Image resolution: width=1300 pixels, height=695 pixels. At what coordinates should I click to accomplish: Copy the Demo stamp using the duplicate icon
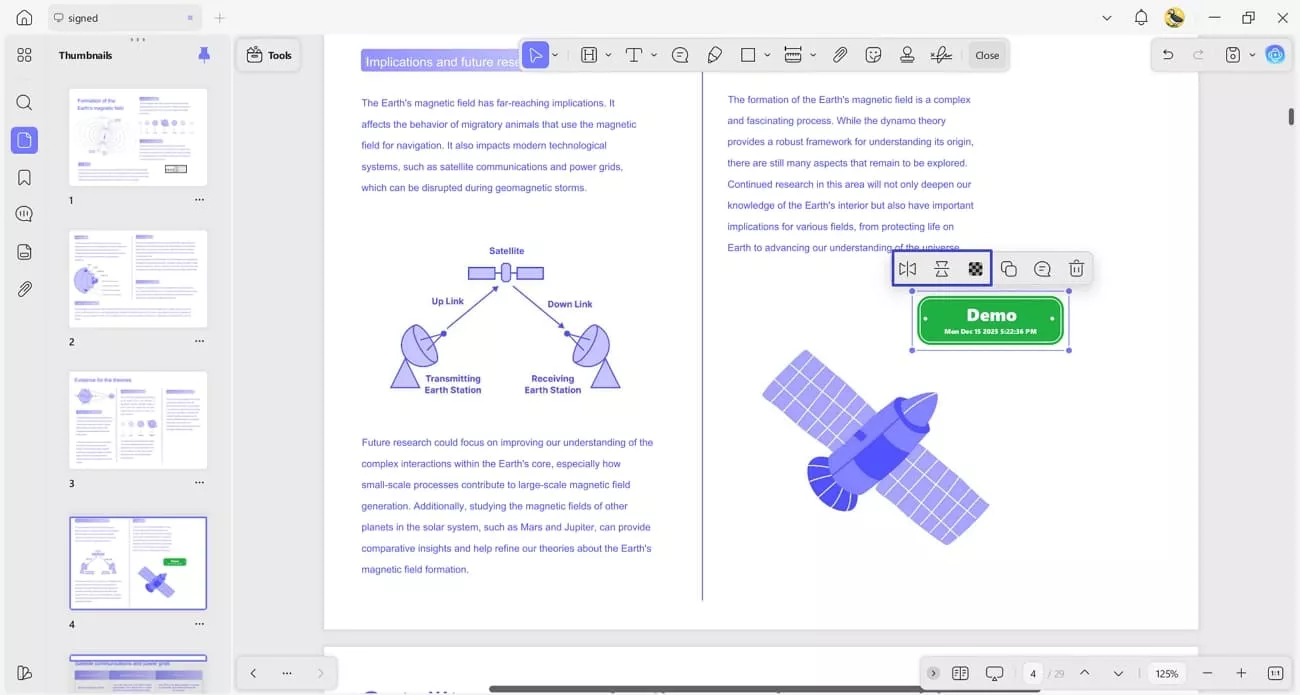pos(1009,268)
